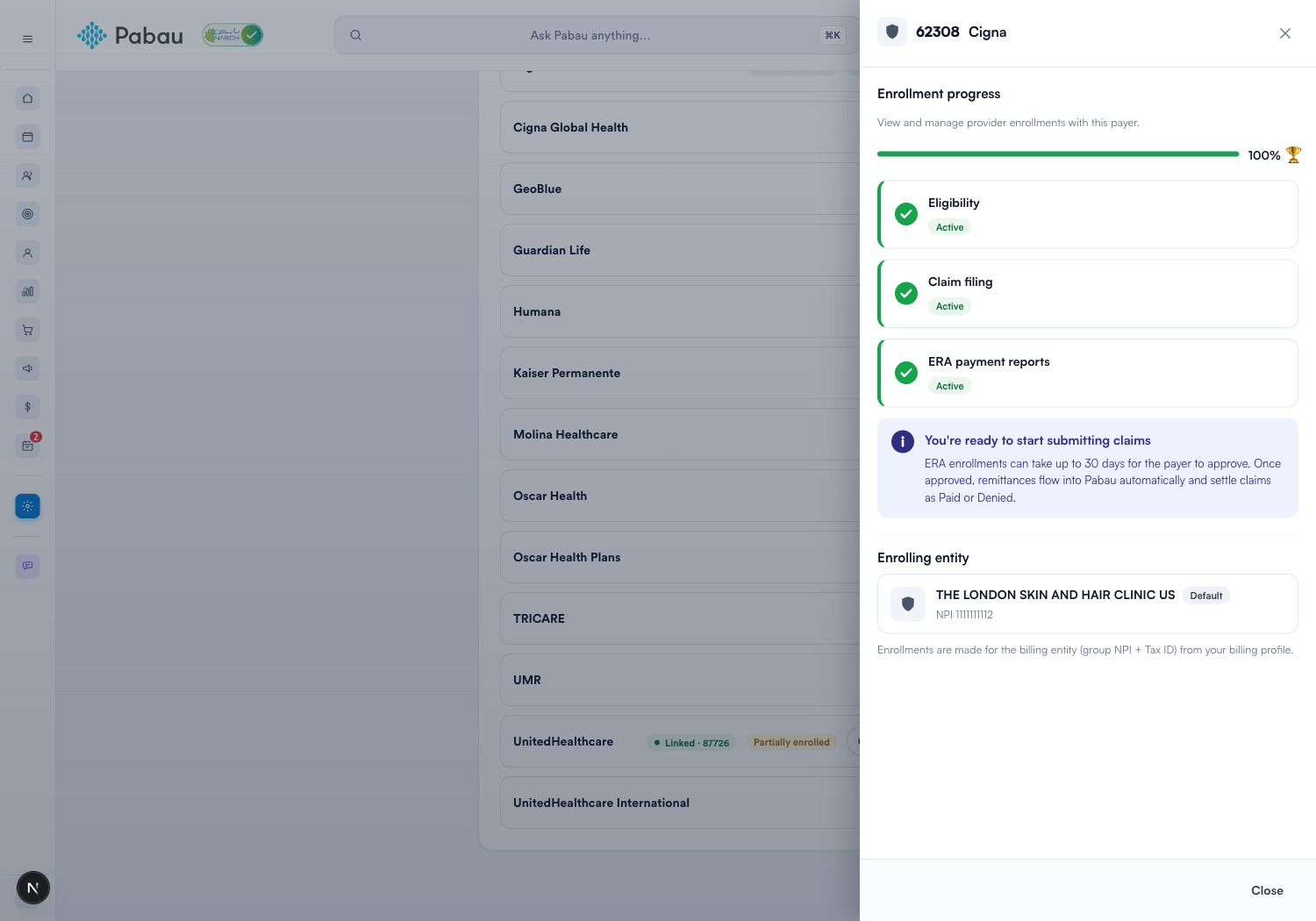1316x921 pixels.
Task: Click the Close button at panel bottom
Action: [1267, 890]
